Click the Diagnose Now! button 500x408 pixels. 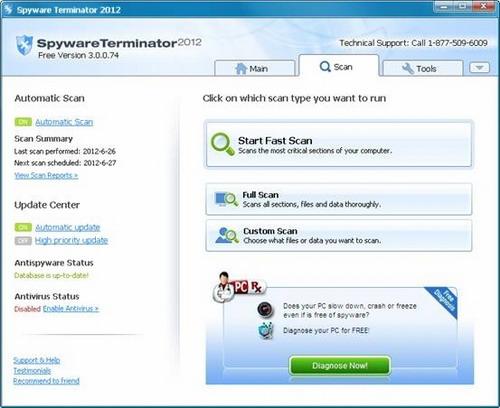tap(340, 366)
